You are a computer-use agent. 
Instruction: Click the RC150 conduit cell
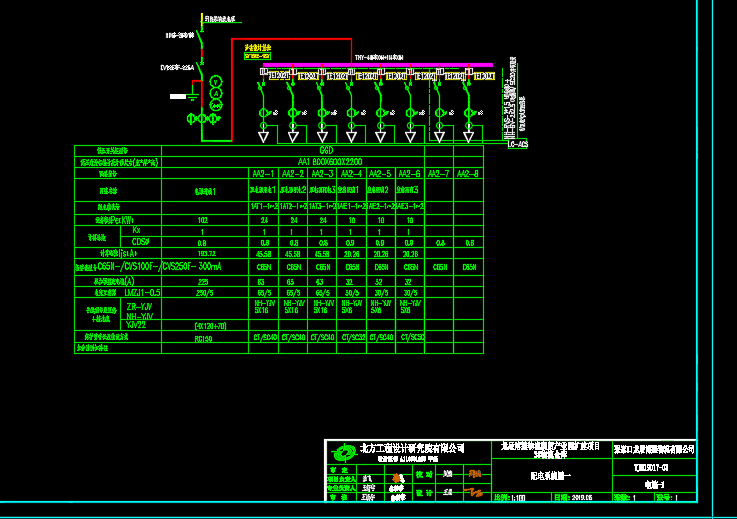coord(204,338)
